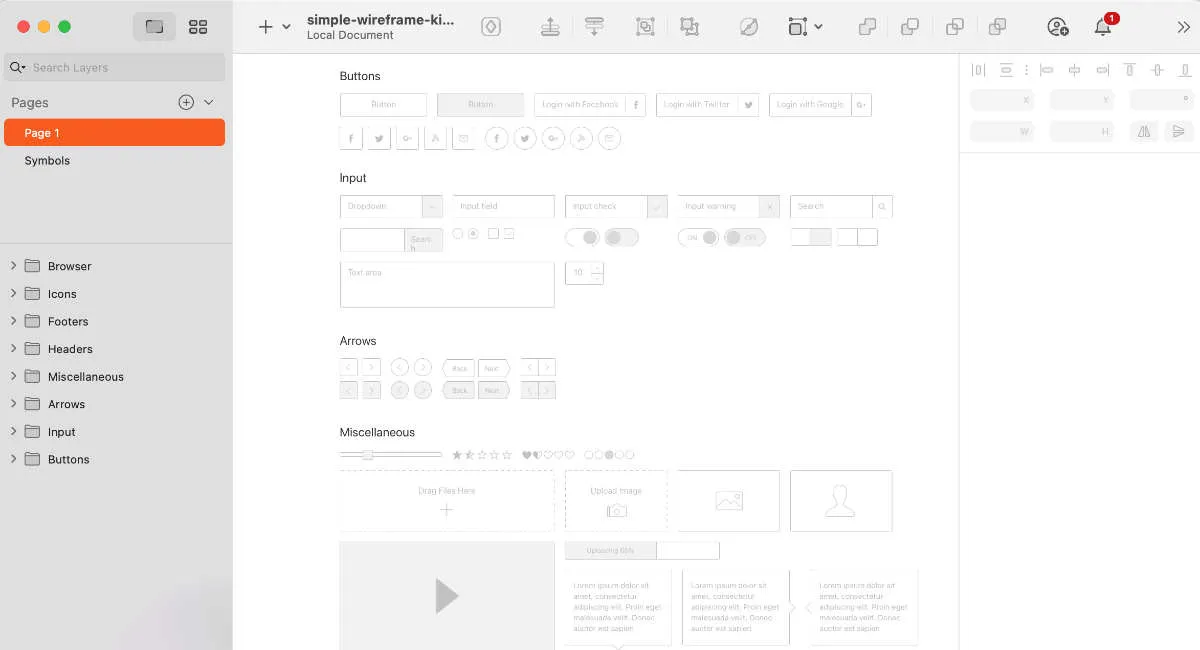Select Page 1 in pages list
The height and width of the screenshot is (650, 1200).
coord(114,133)
